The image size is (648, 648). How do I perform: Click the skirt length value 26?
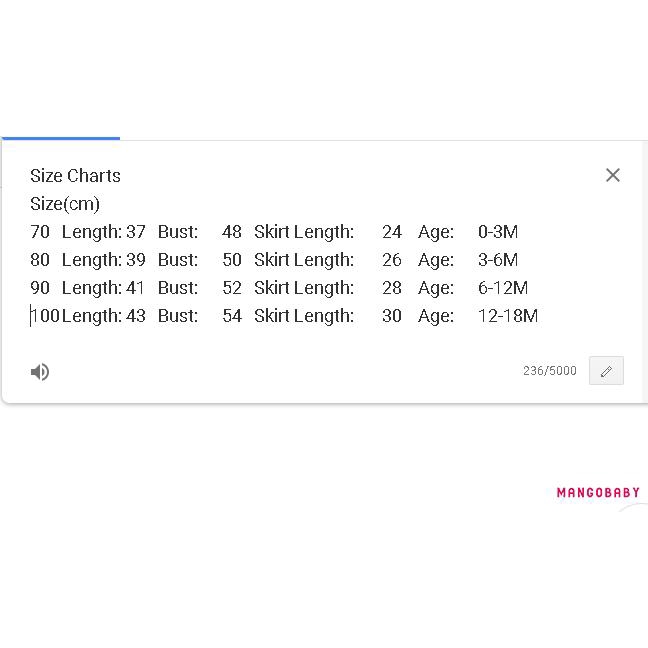[392, 260]
